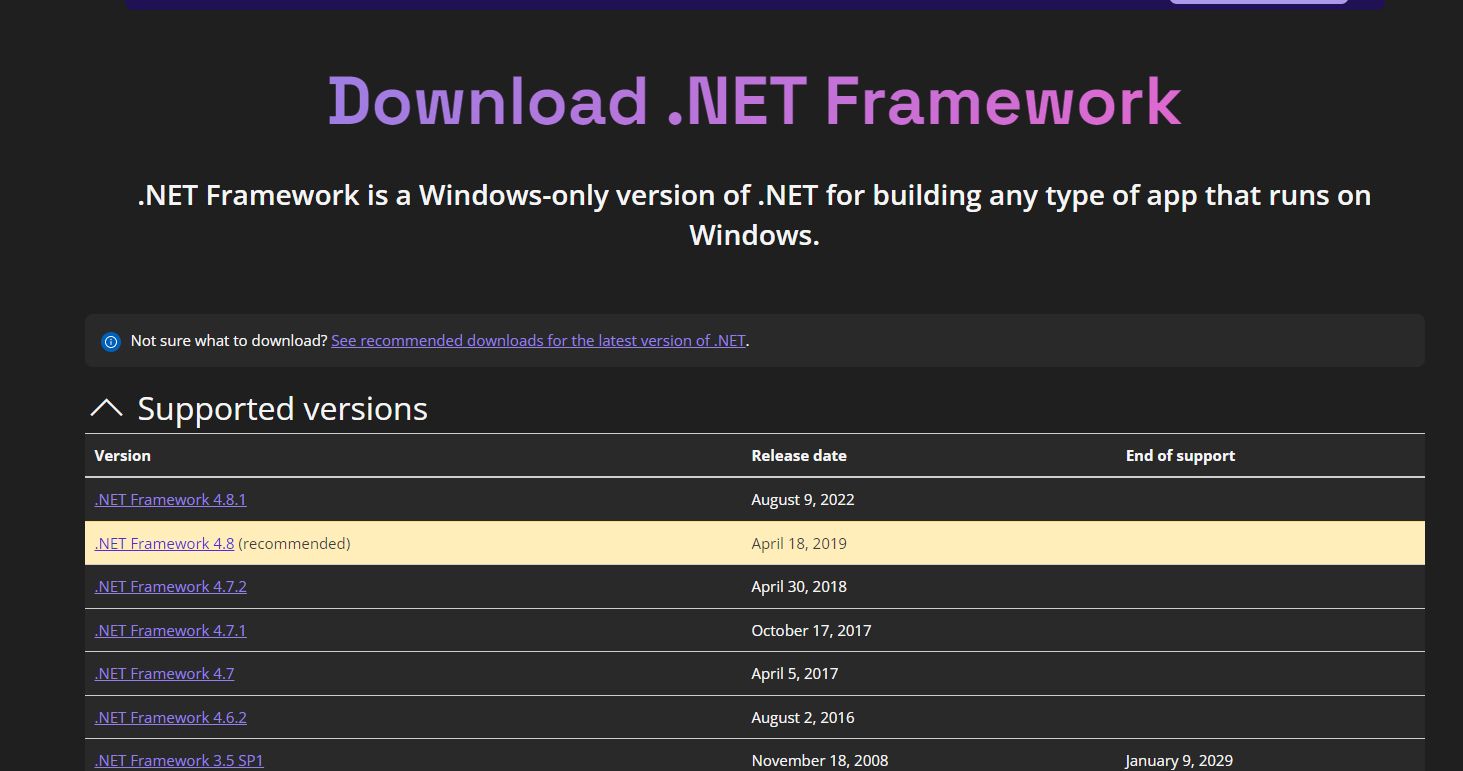
Task: Open the .NET Framework 3.5 SP1 link
Action: click(x=178, y=760)
